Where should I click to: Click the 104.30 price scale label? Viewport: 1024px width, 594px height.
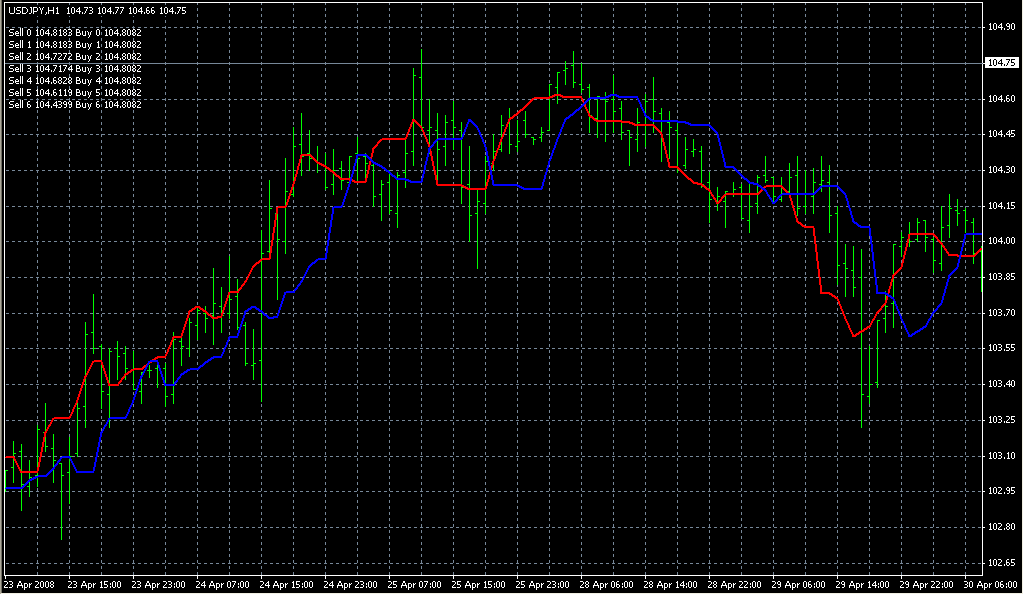coord(1001,170)
